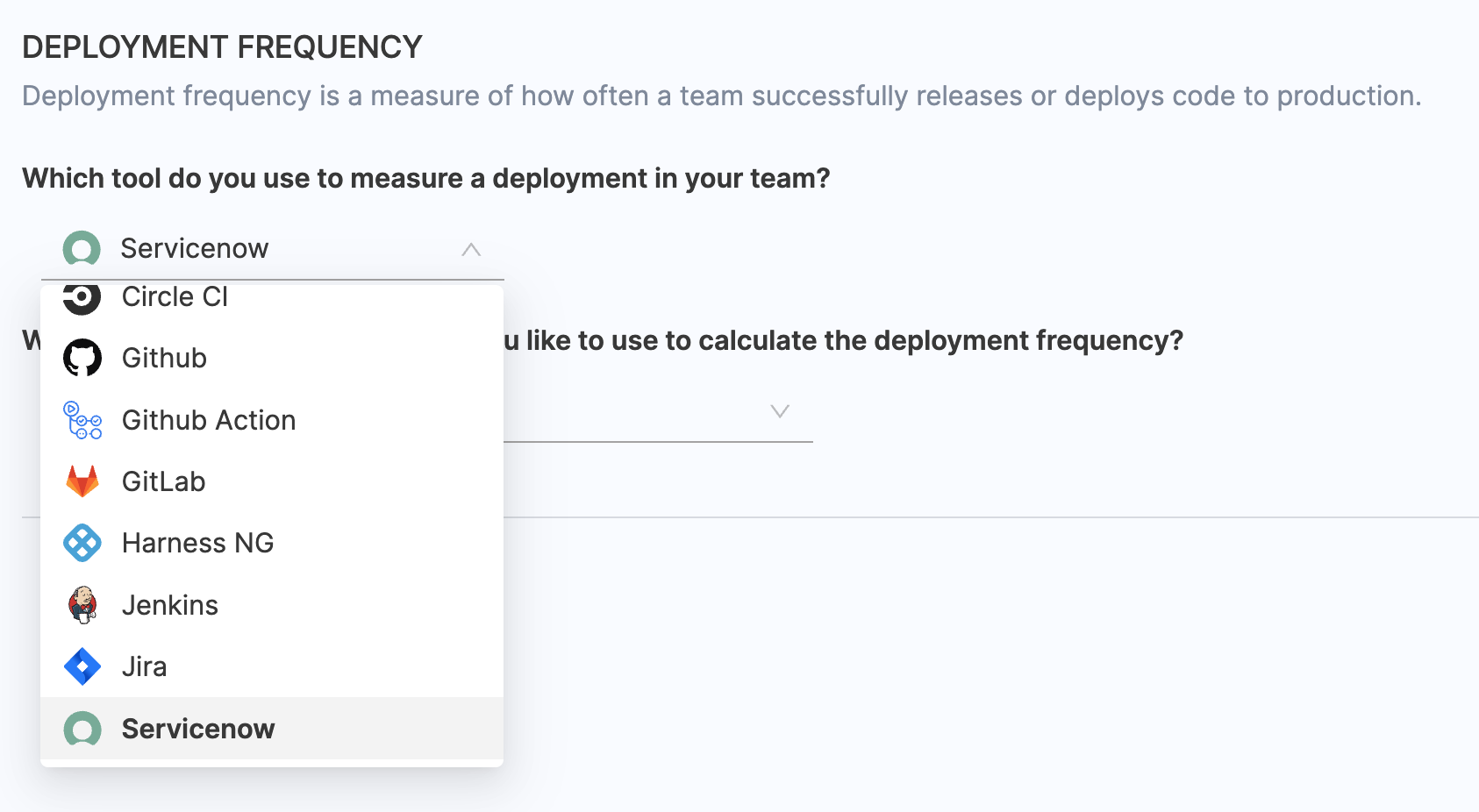Select Jenkins from the tool list
1479x812 pixels.
tap(170, 605)
